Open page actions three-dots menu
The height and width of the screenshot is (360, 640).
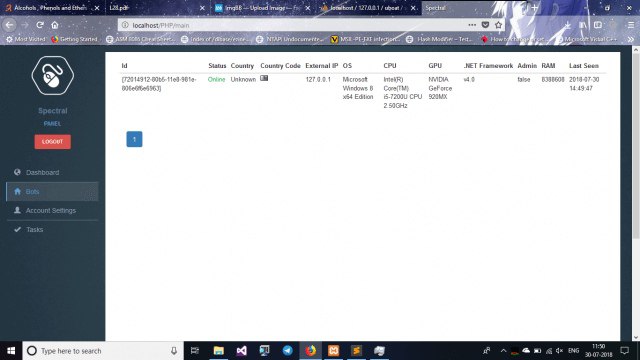(x=472, y=25)
